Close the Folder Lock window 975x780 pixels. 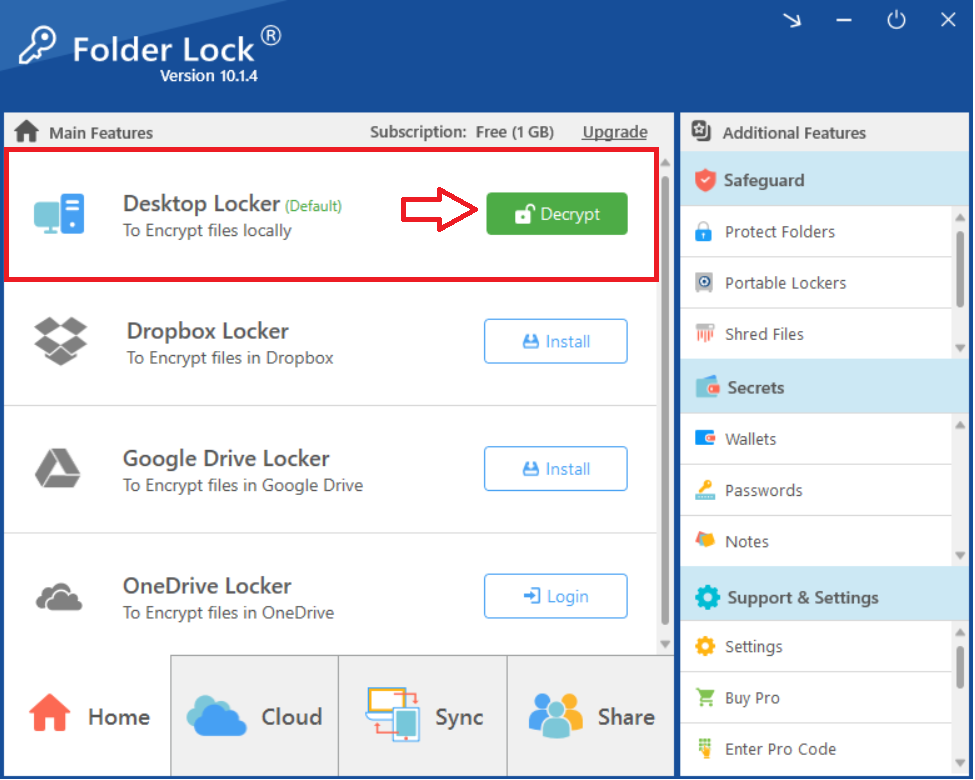click(x=948, y=20)
